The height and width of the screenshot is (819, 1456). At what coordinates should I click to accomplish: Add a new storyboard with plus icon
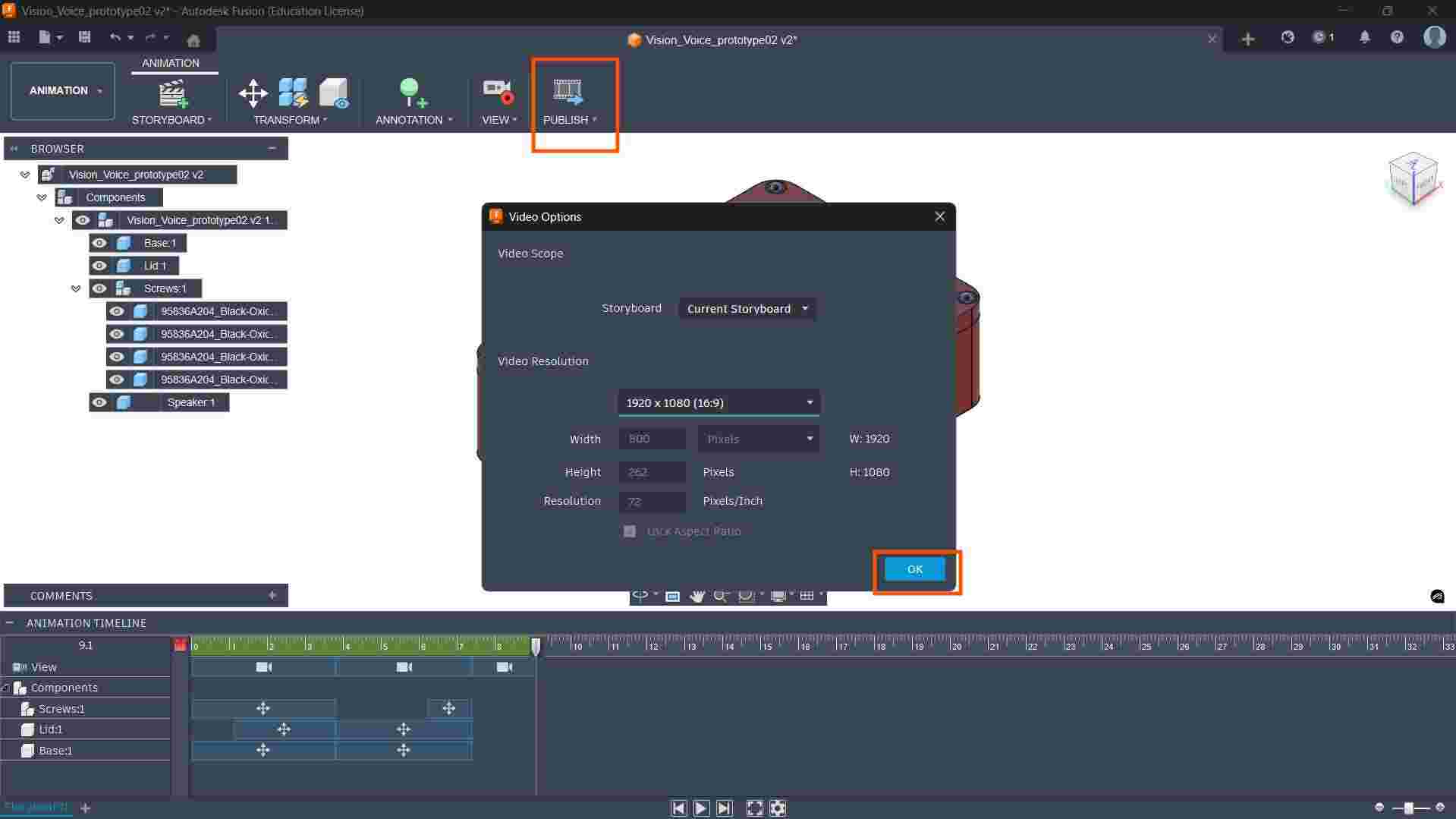86,808
